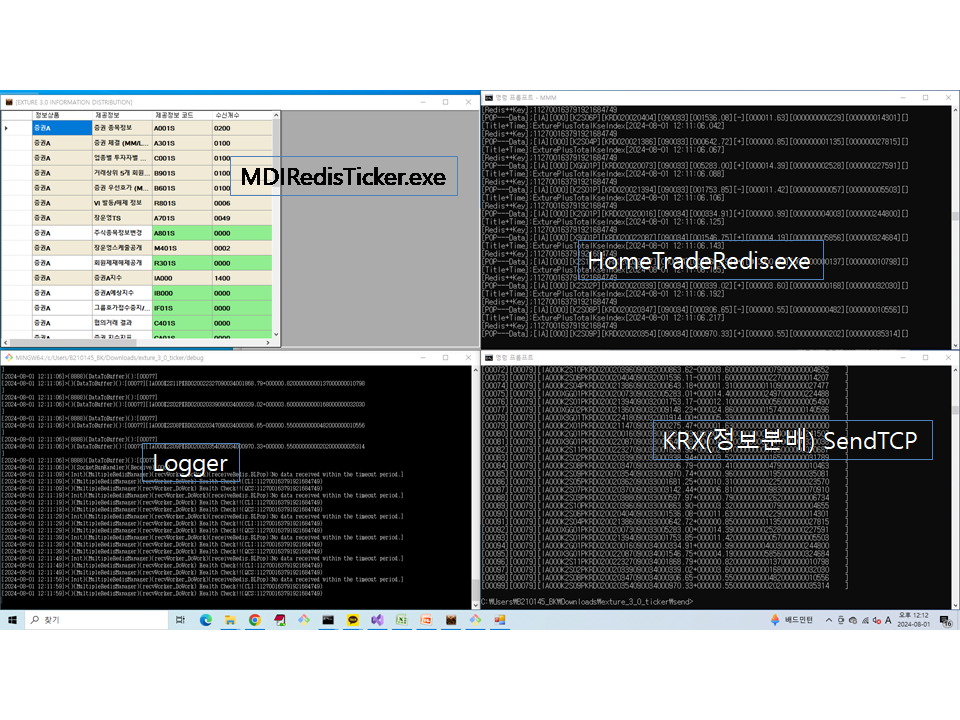Open the 배드민턴 widget in the taskbar
This screenshot has width=960, height=720.
pyautogui.click(x=792, y=620)
